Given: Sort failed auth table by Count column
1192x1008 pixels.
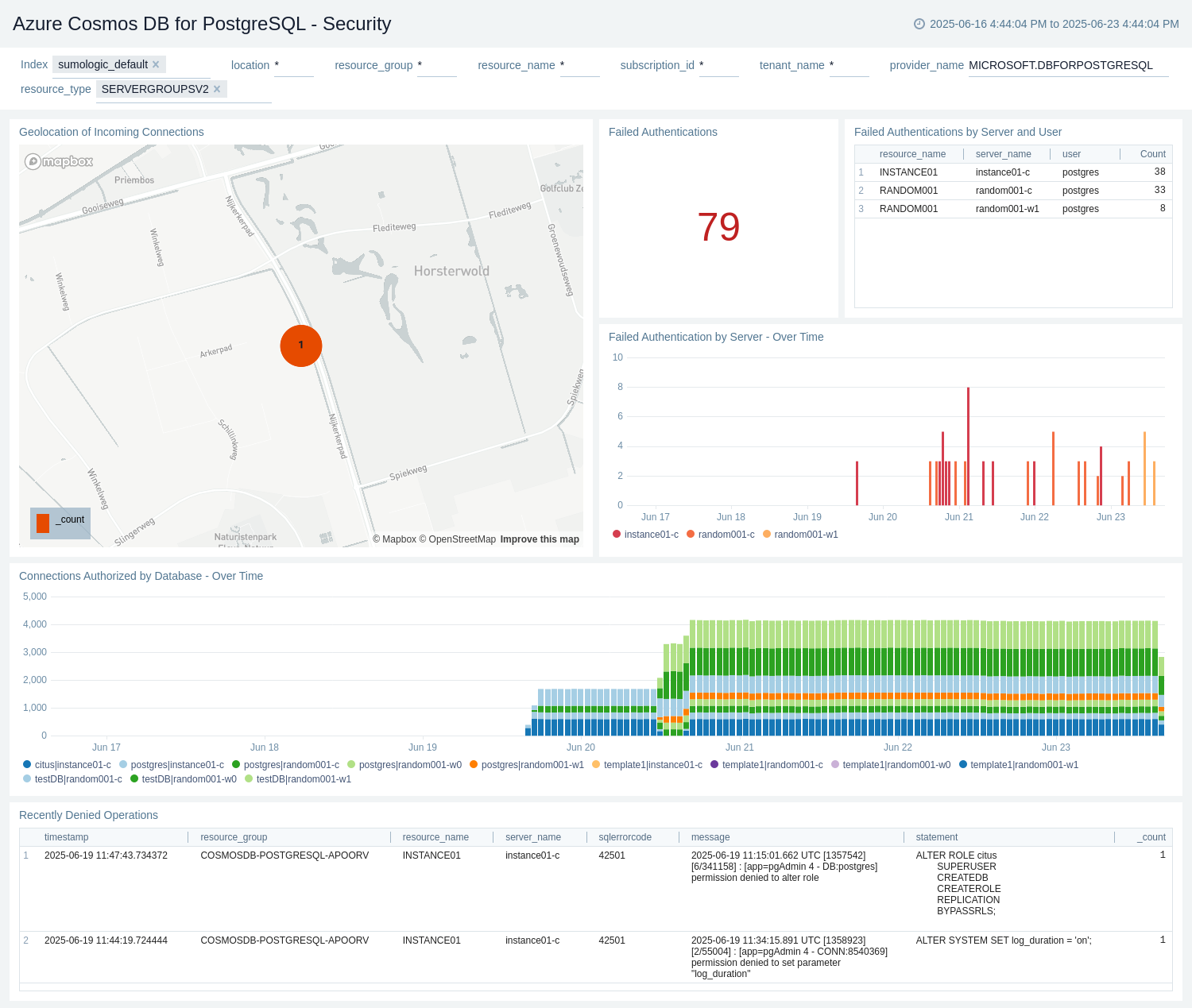Looking at the screenshot, I should pyautogui.click(x=1153, y=154).
